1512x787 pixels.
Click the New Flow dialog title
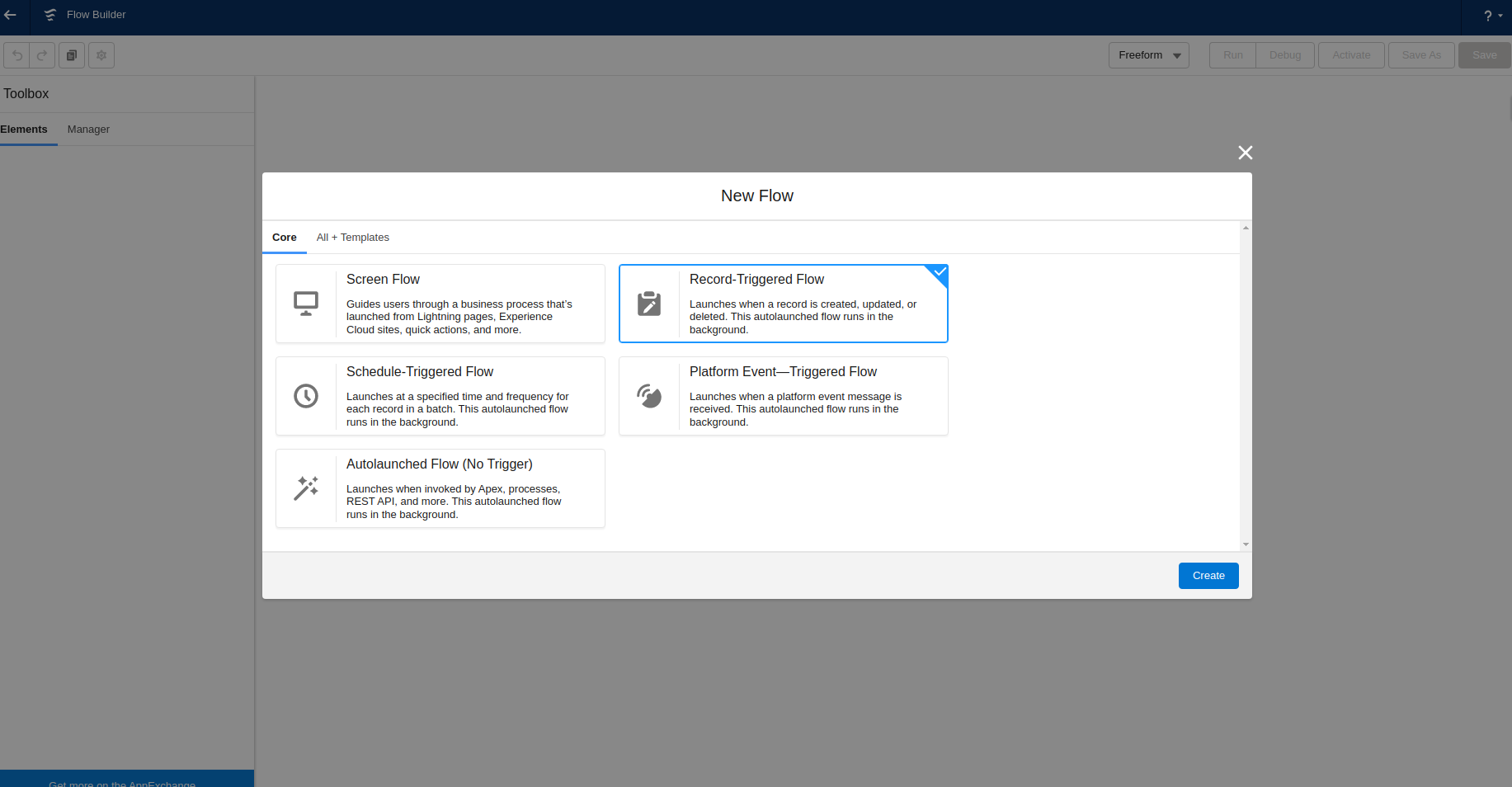[757, 196]
